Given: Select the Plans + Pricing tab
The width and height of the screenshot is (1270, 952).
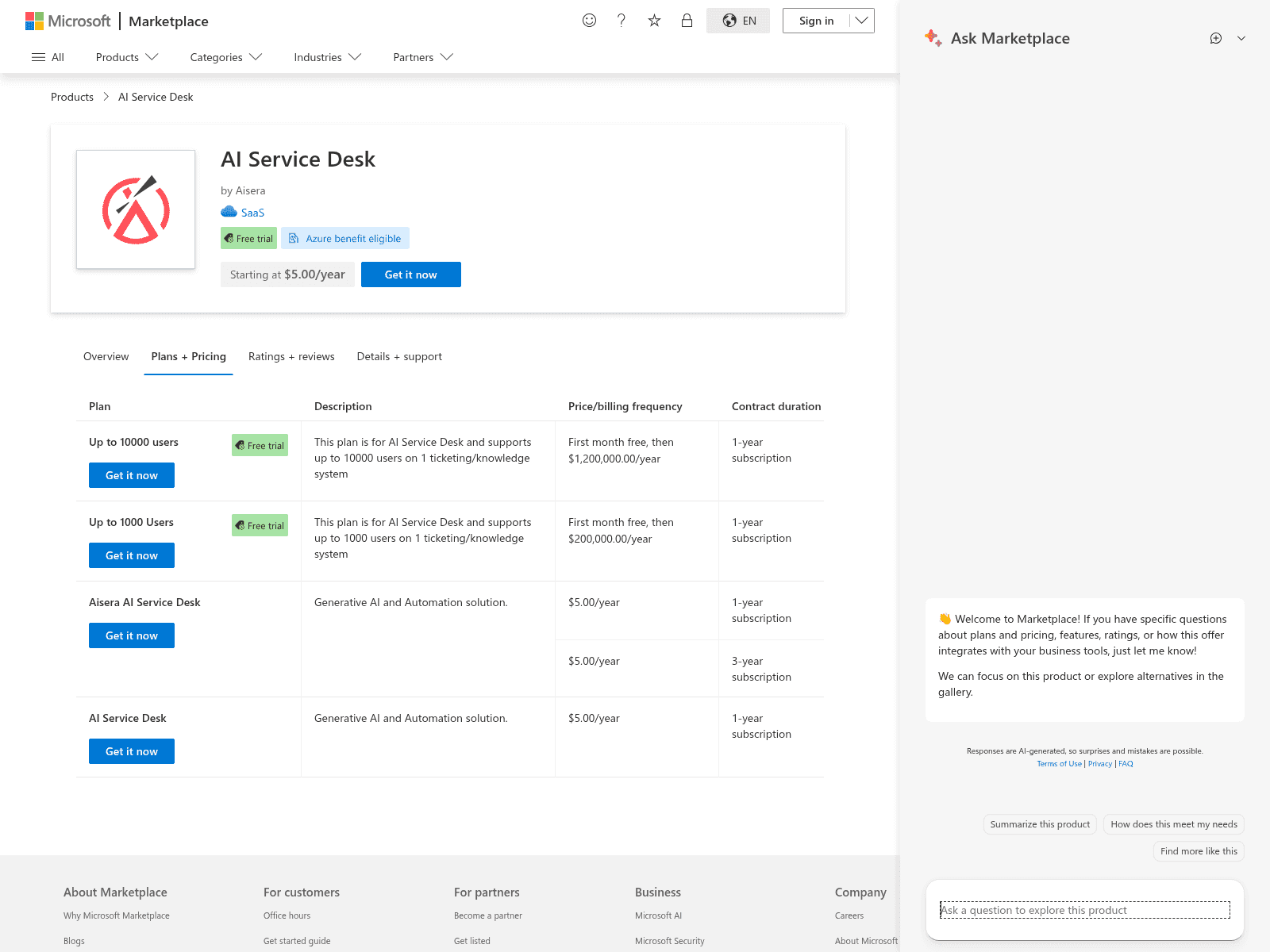Looking at the screenshot, I should click(x=188, y=356).
